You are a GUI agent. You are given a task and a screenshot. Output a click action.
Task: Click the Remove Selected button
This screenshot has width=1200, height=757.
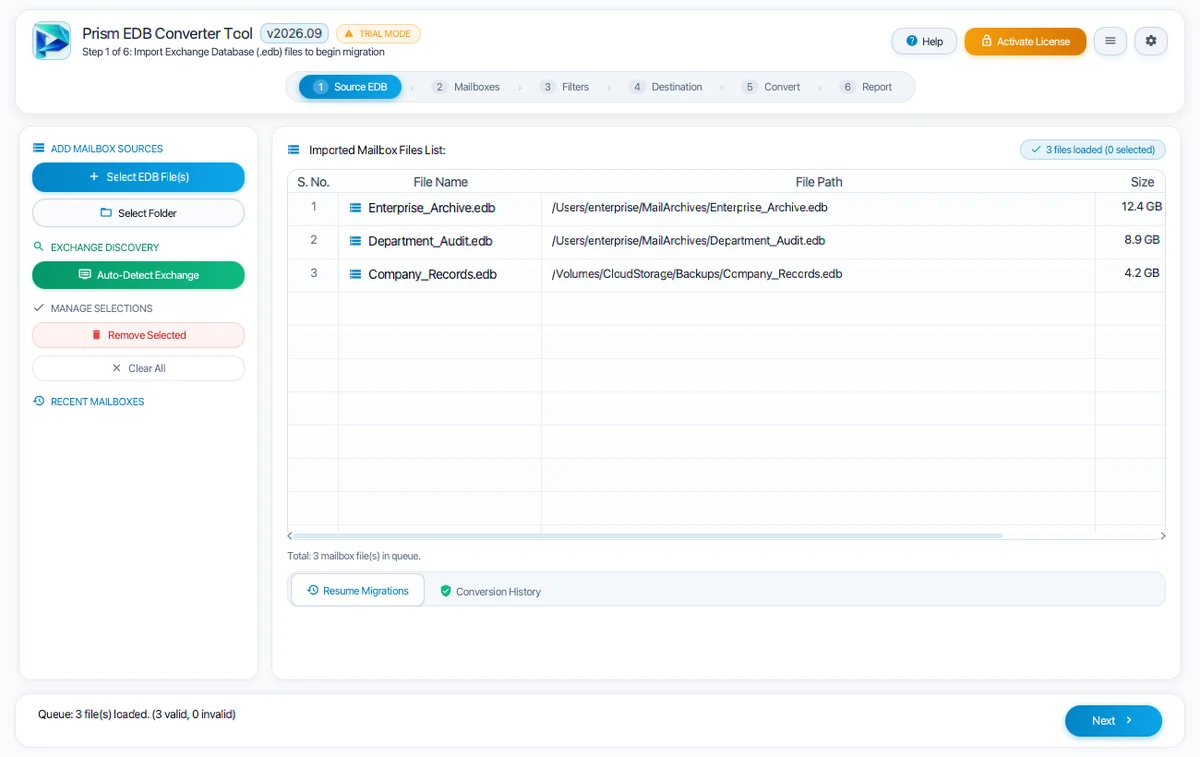(x=138, y=335)
